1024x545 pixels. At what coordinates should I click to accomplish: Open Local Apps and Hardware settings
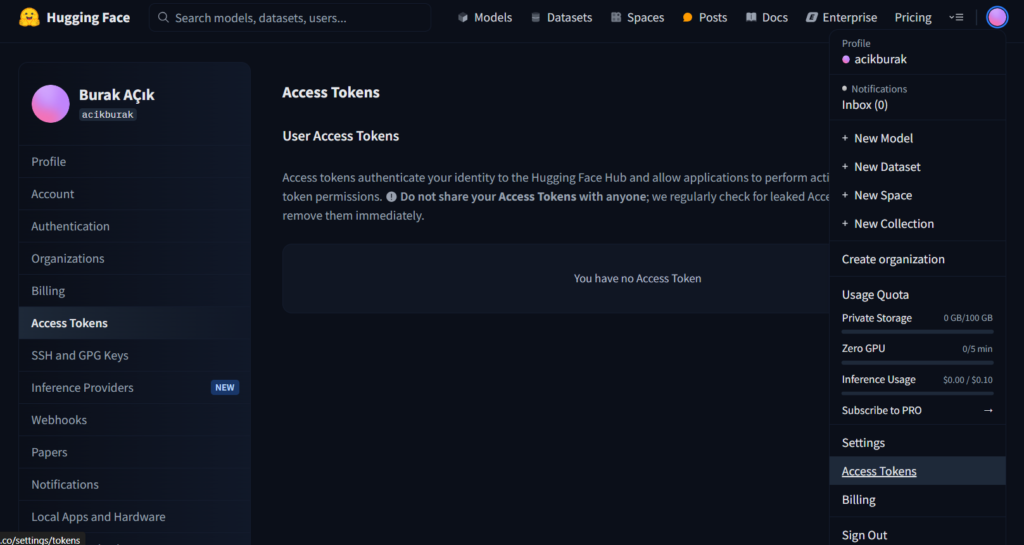135,517
